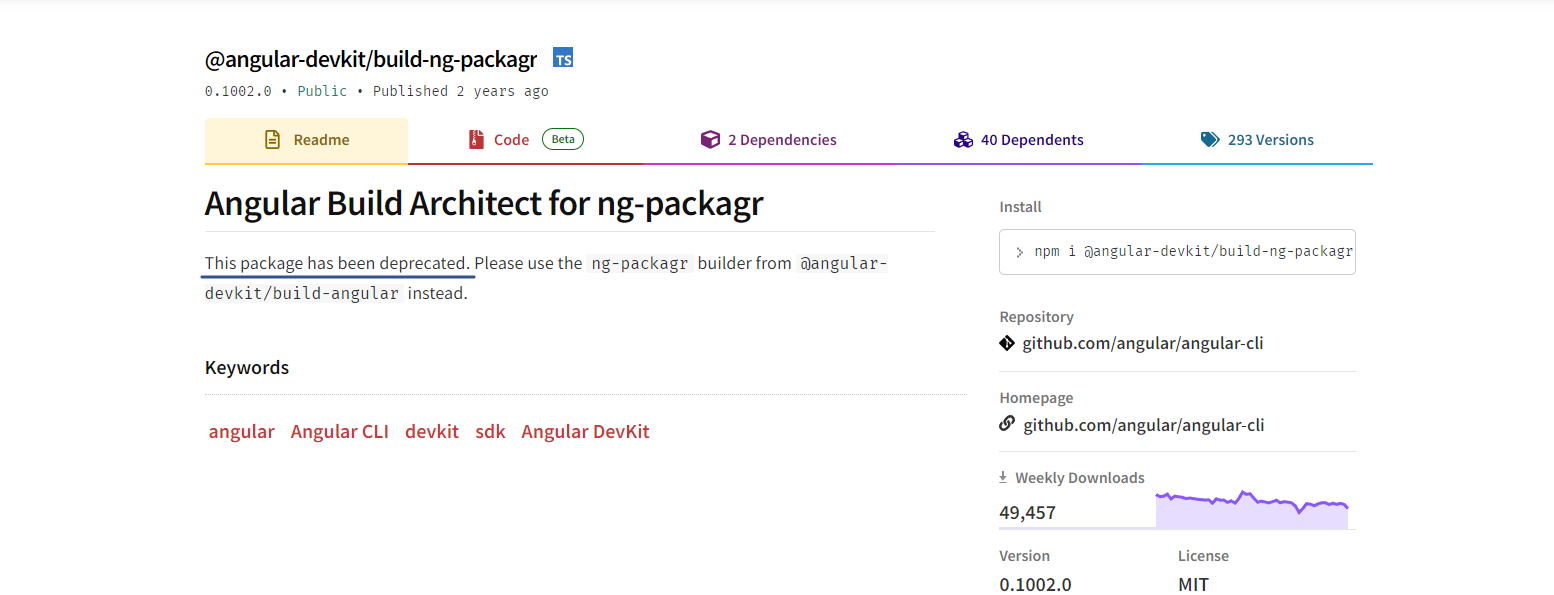Show the 293 Versions tab

pos(1270,140)
